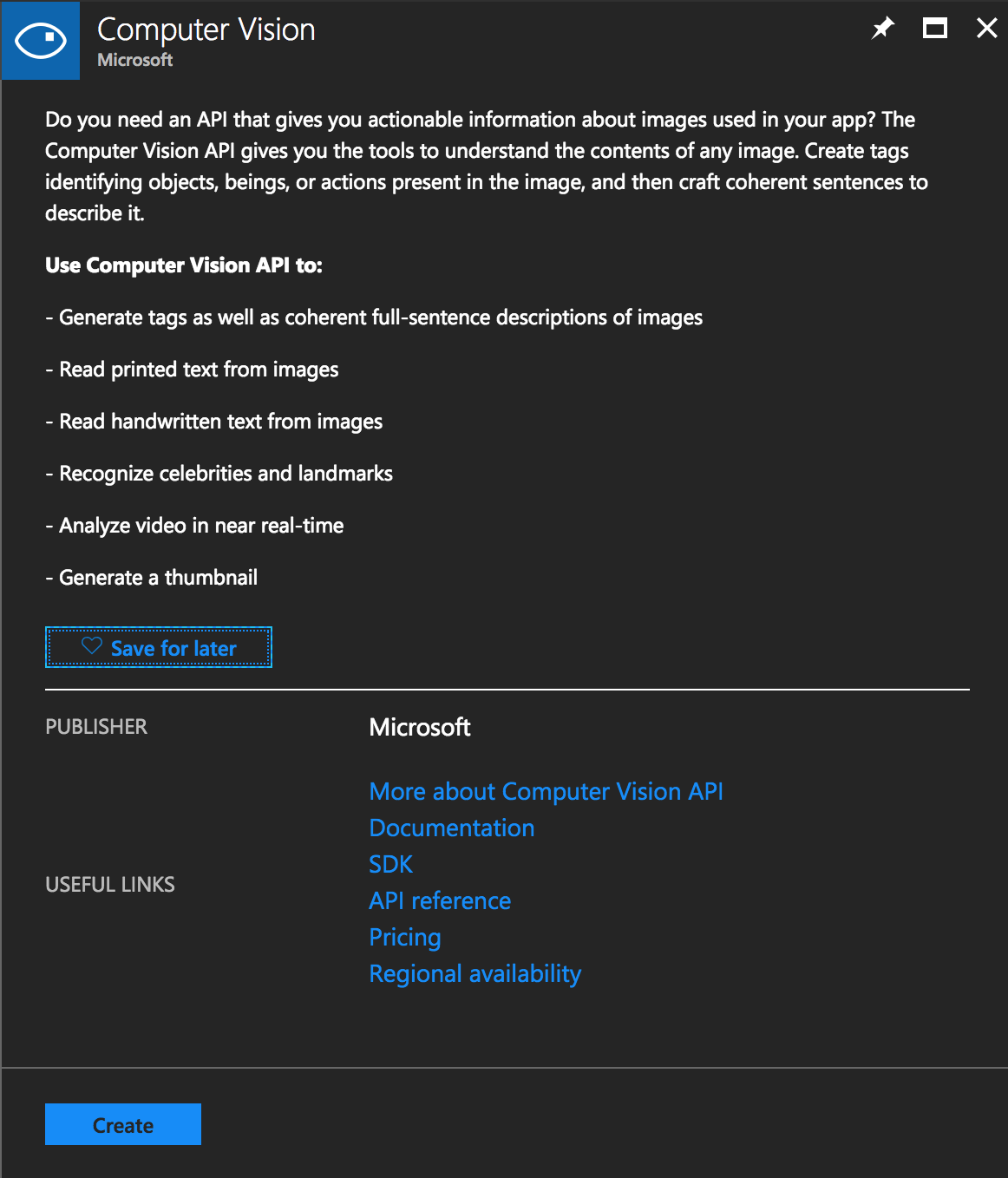
Task: Click the 'Use Computer Vision API to:' heading
Action: click(x=184, y=265)
